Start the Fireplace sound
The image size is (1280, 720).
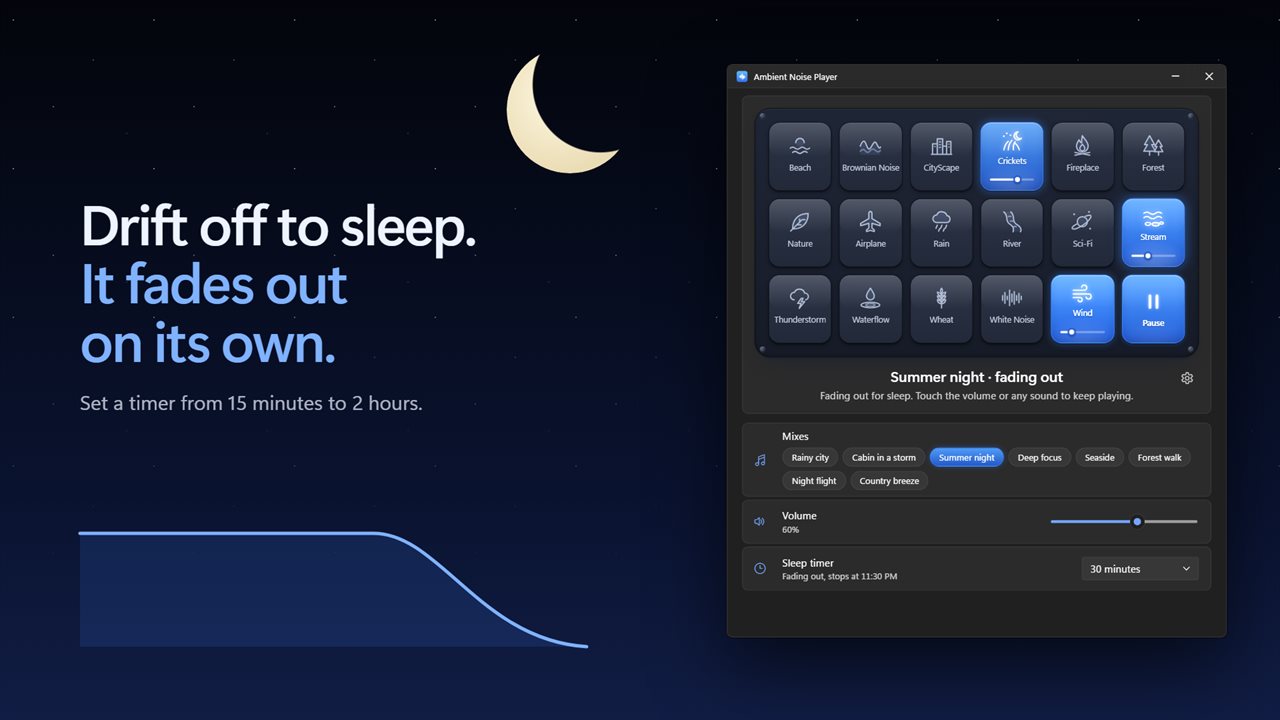pos(1082,156)
